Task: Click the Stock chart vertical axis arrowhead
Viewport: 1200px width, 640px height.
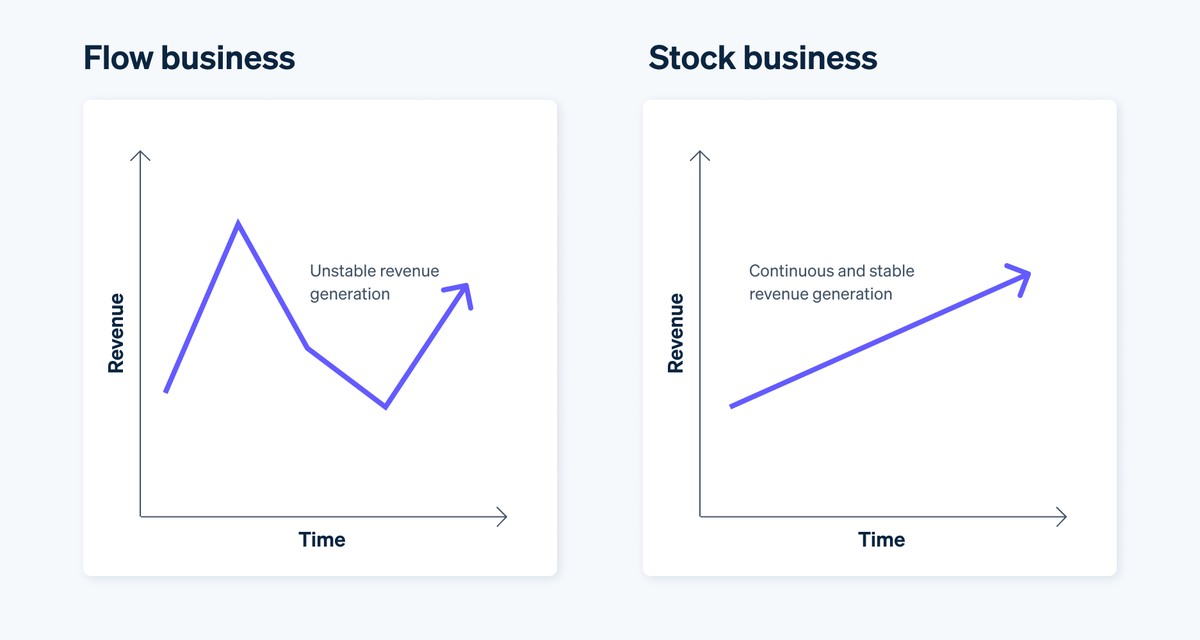Action: click(x=701, y=156)
